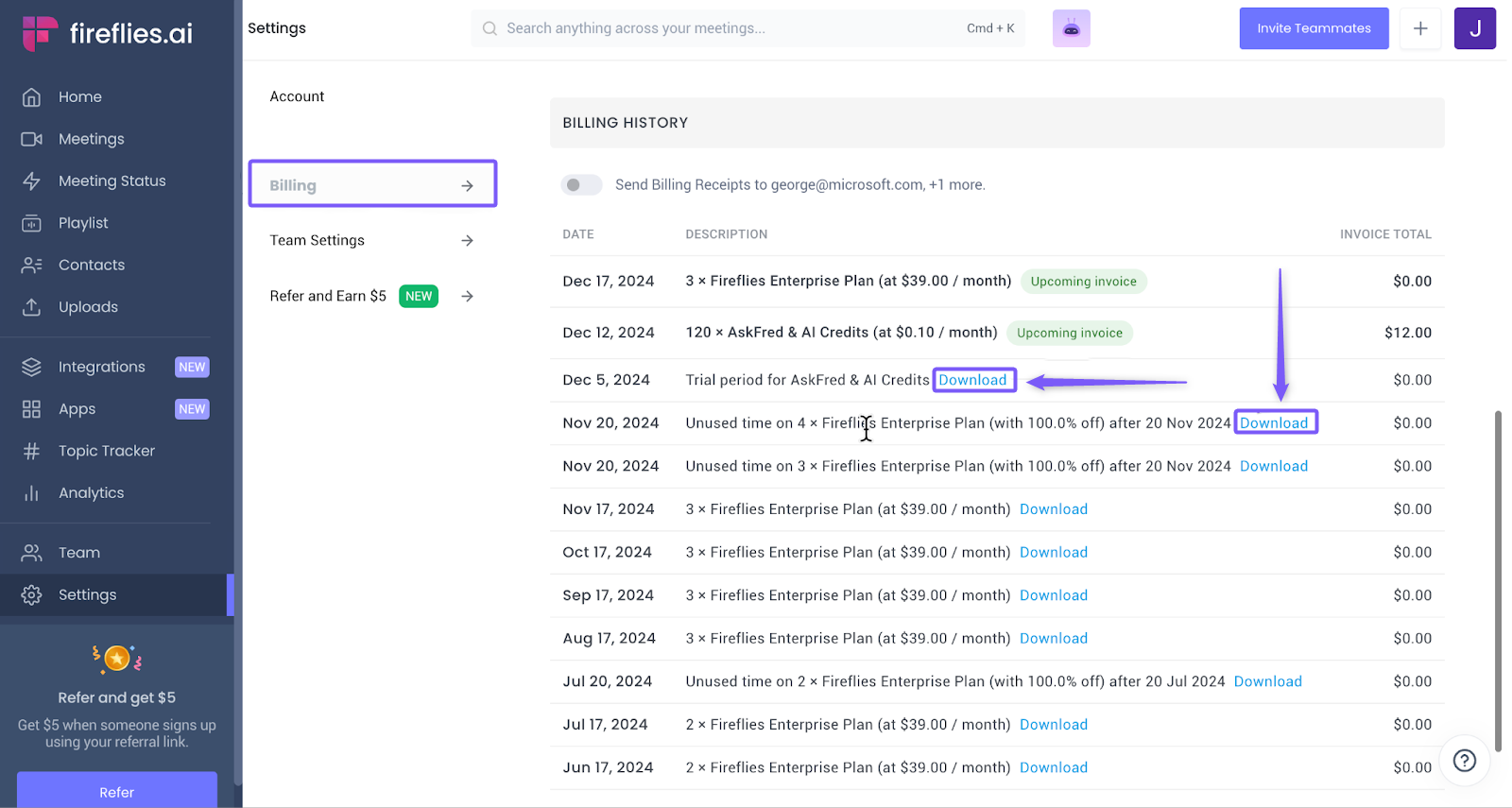Open Meetings via the camera icon

pos(31,139)
